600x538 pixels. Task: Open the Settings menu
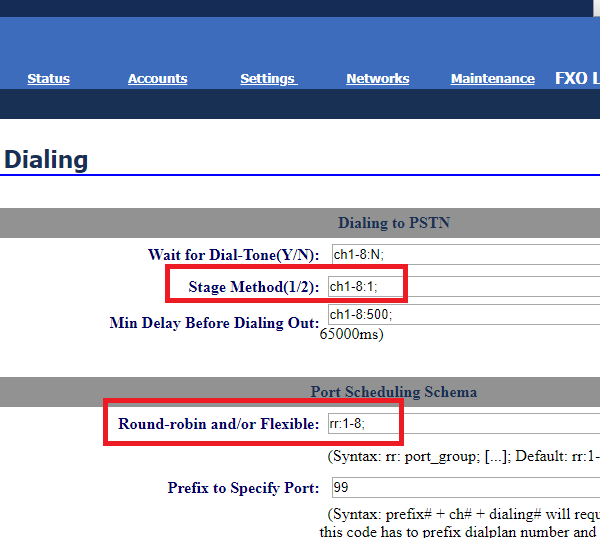268,79
